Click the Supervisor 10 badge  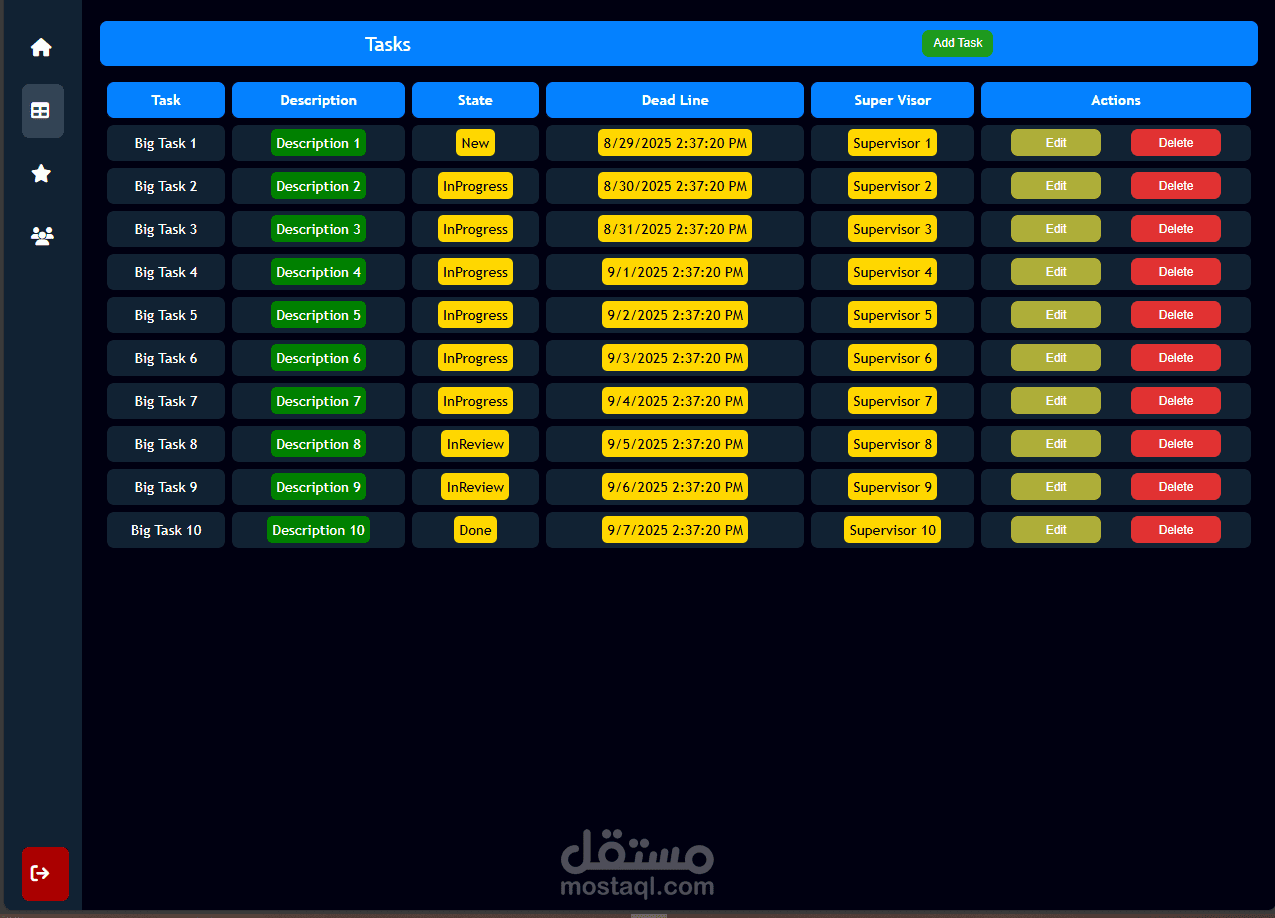(892, 530)
